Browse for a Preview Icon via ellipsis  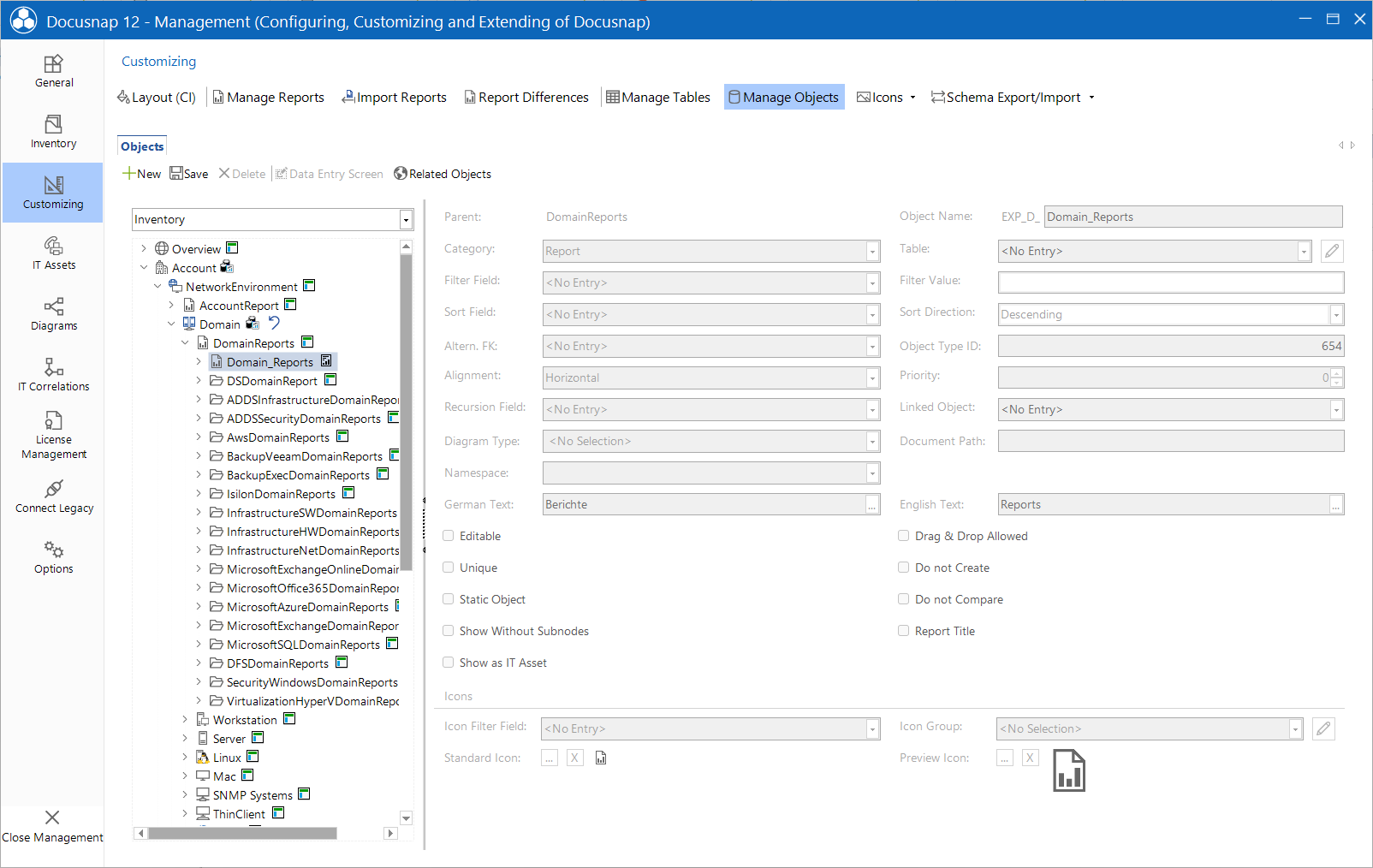(x=1005, y=758)
